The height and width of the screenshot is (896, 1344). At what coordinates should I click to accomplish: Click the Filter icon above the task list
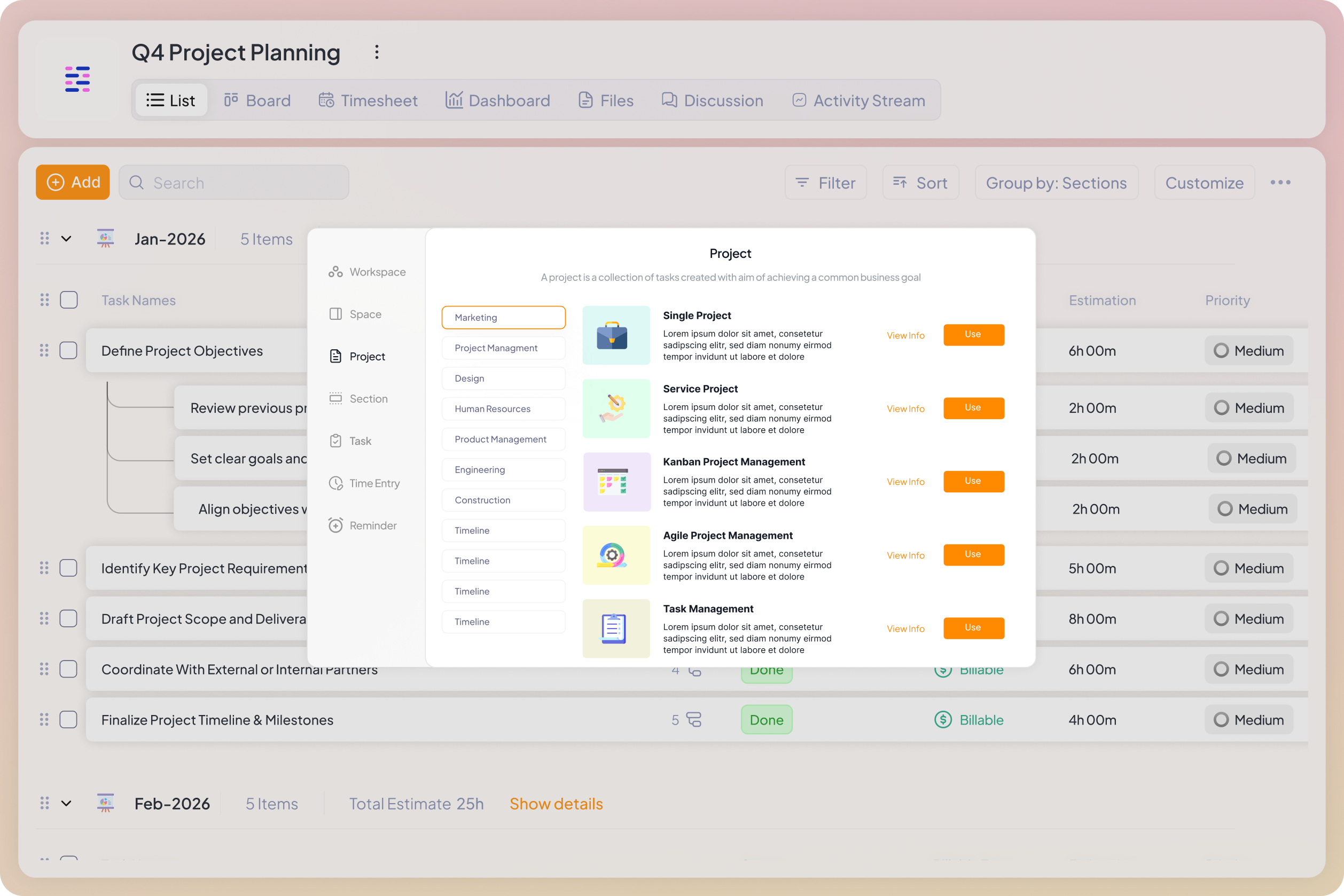pyautogui.click(x=803, y=182)
